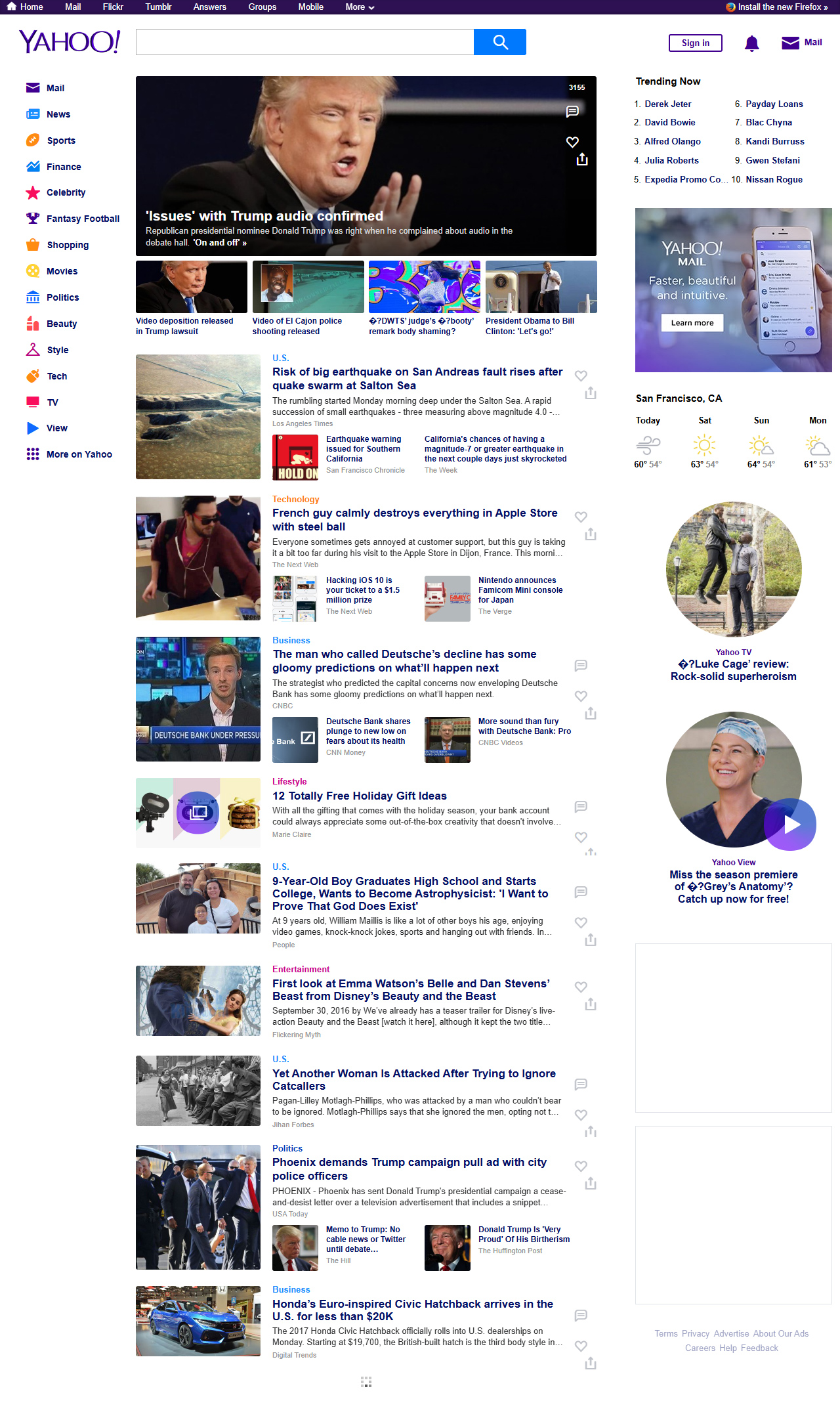Open El Cajon police shooting video thumbnail
The image size is (840, 1418).
(x=308, y=287)
